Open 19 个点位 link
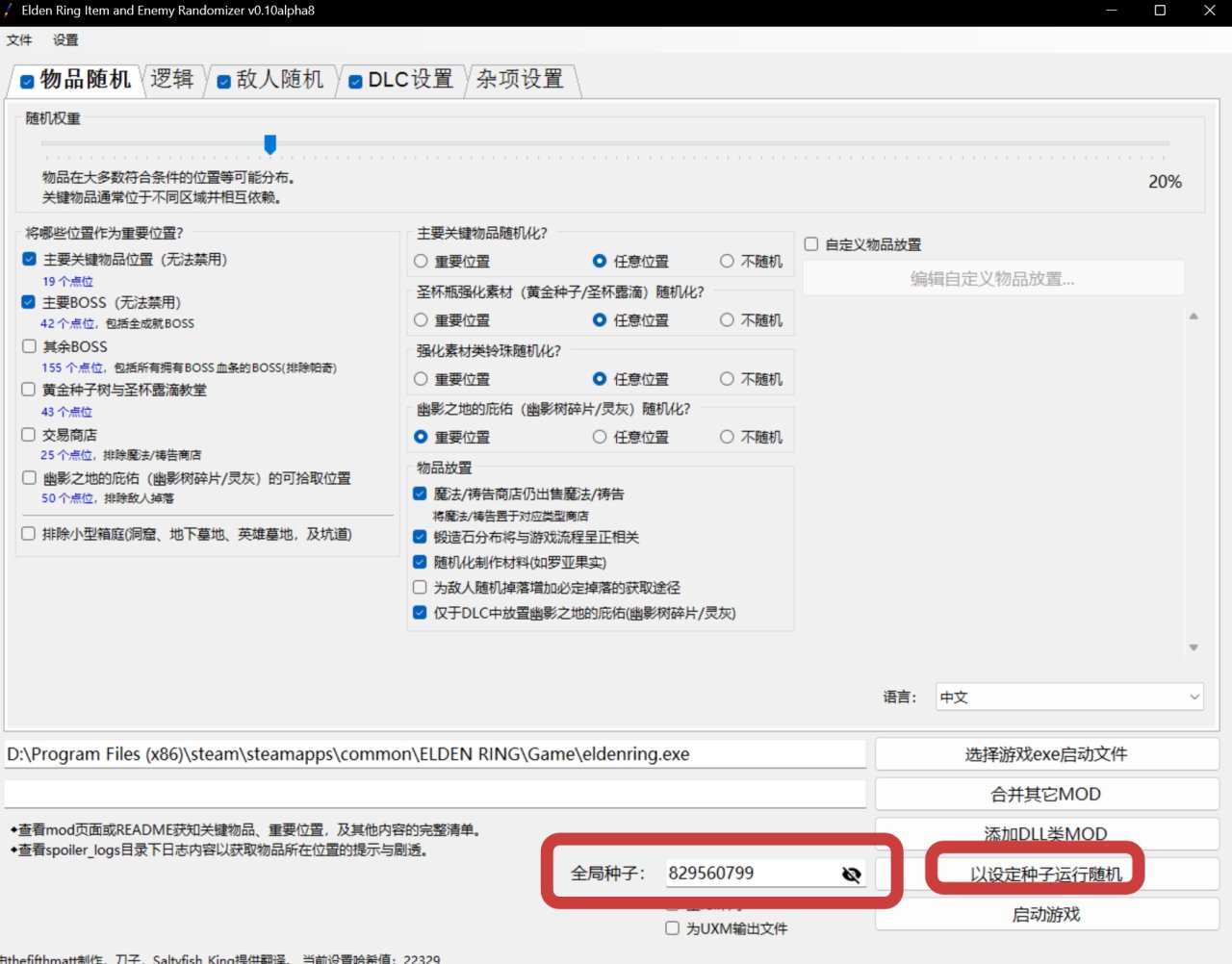The image size is (1232, 964). pyautogui.click(x=67, y=282)
